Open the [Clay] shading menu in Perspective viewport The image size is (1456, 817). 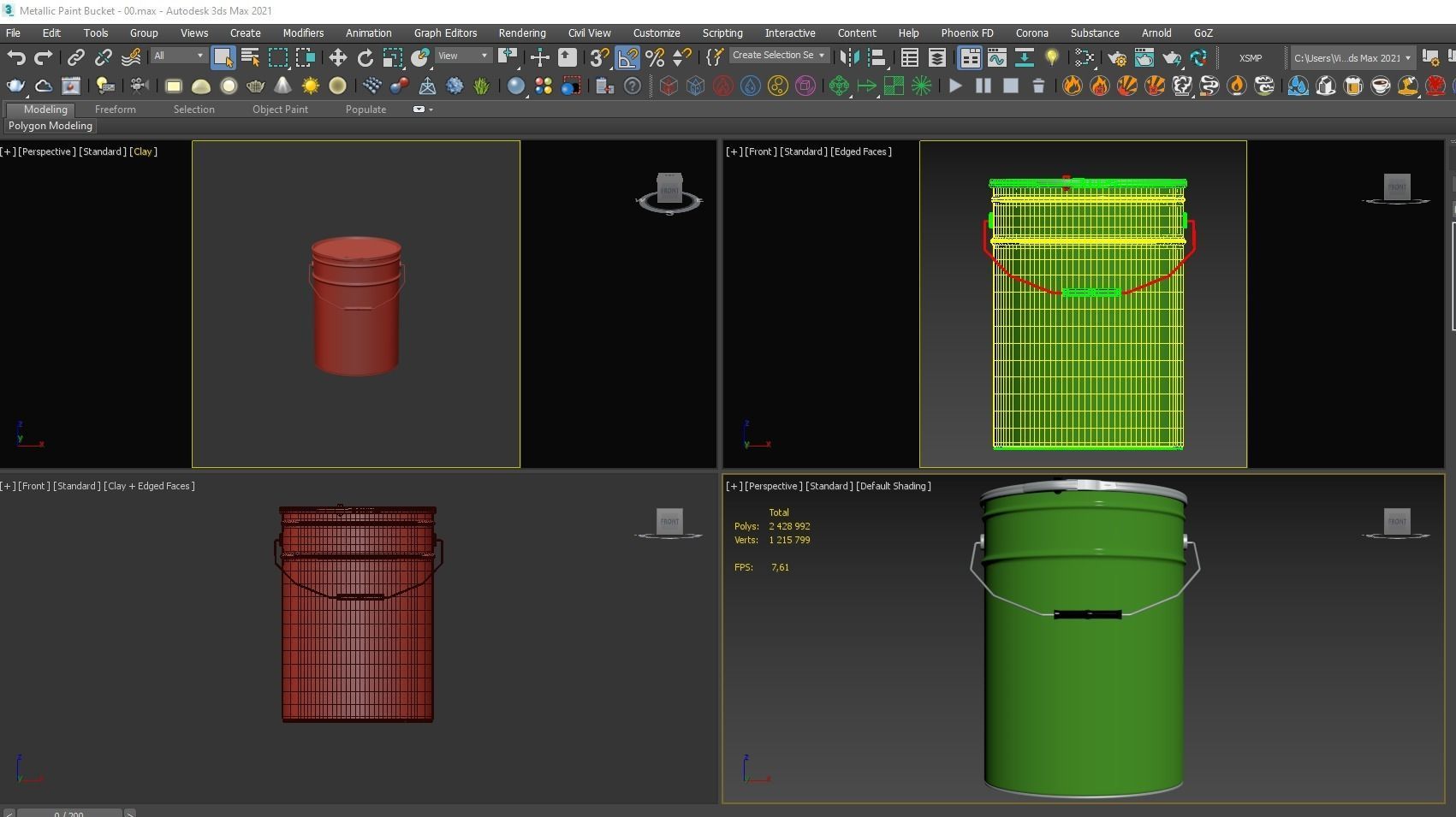coord(143,151)
